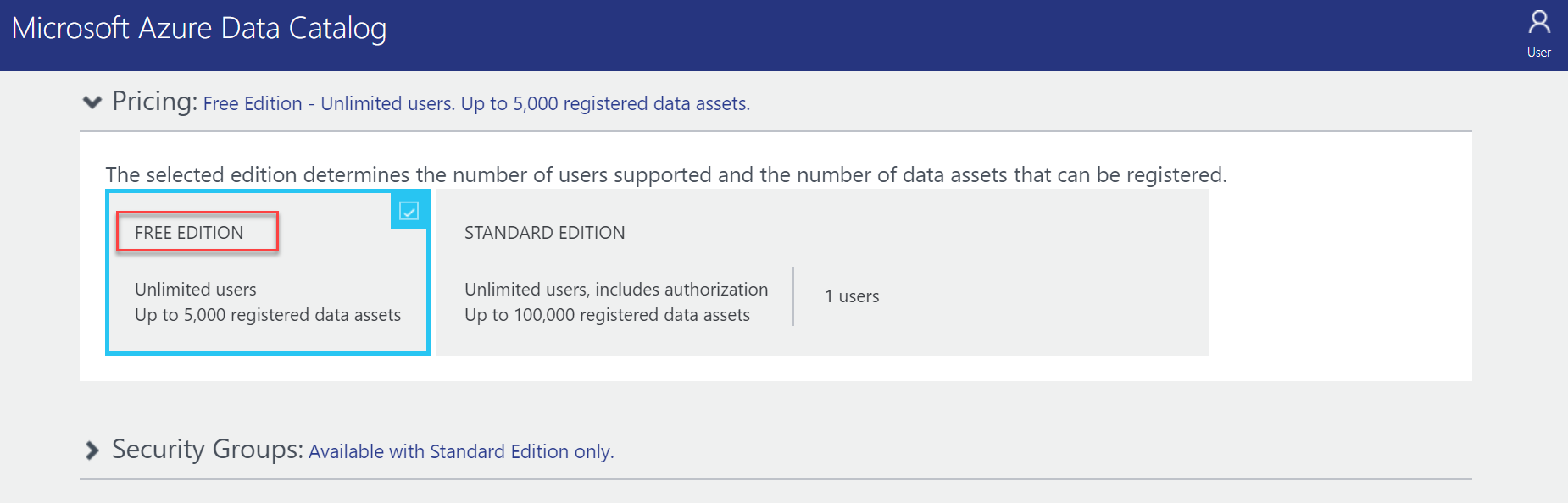The image size is (1568, 503).
Task: Click the divider line inside the Standard Edition tile
Action: pyautogui.click(x=793, y=296)
